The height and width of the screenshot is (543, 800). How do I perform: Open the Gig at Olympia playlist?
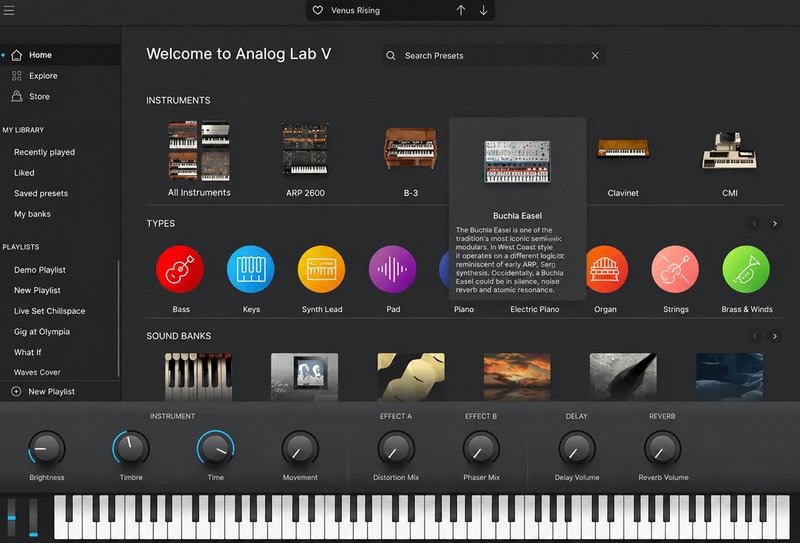(x=42, y=332)
